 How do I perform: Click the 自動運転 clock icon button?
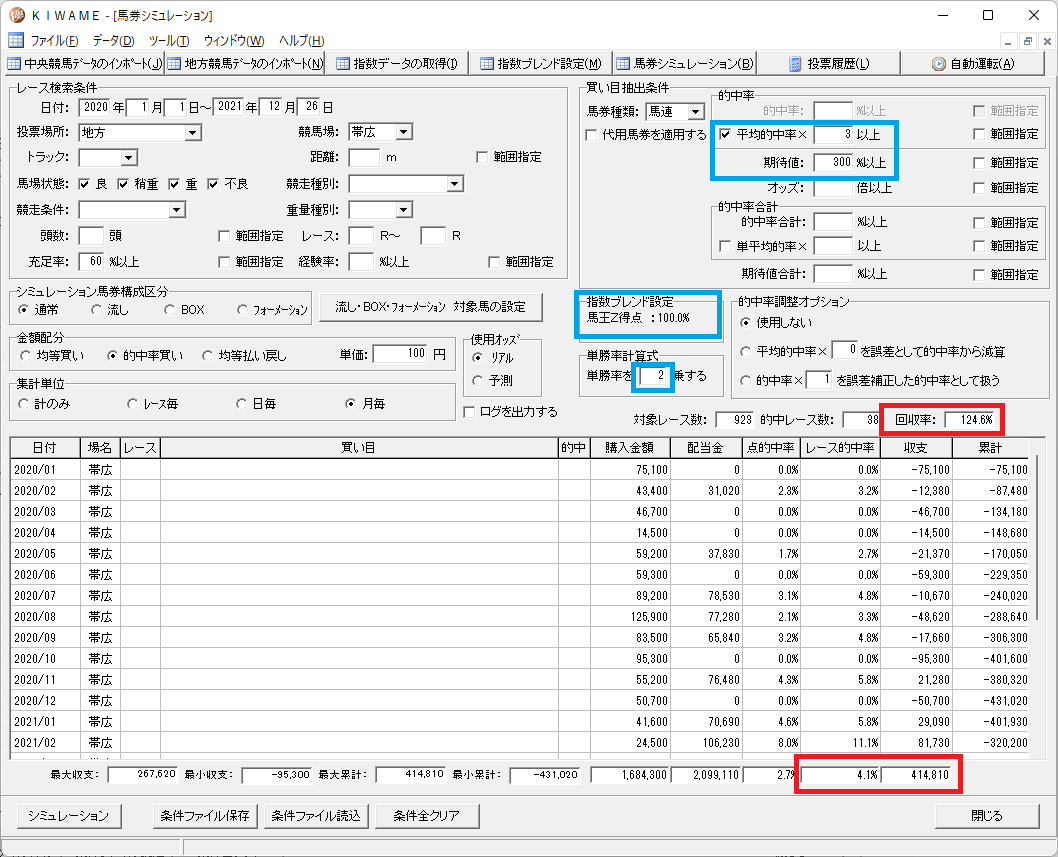tap(973, 63)
